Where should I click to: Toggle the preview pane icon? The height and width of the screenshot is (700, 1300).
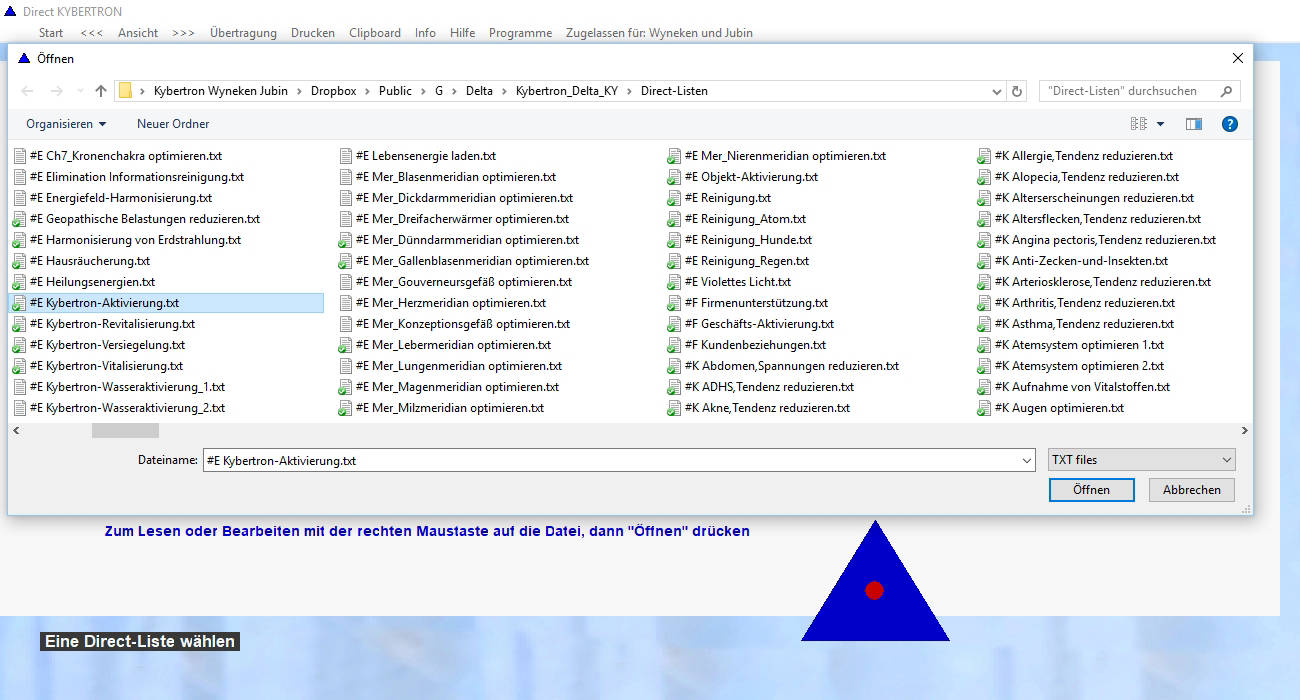[x=1193, y=124]
